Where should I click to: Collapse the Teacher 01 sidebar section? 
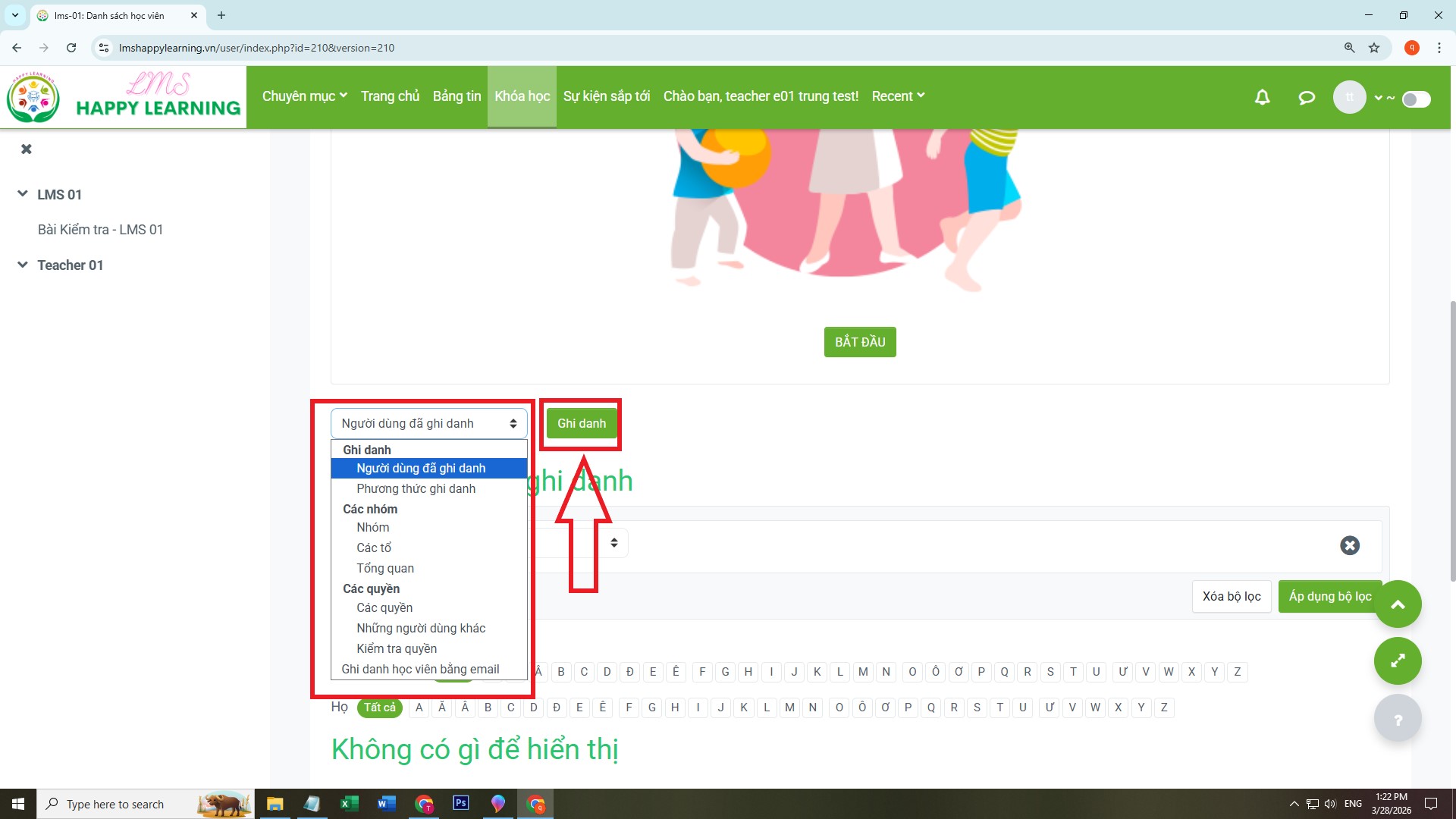pos(23,265)
